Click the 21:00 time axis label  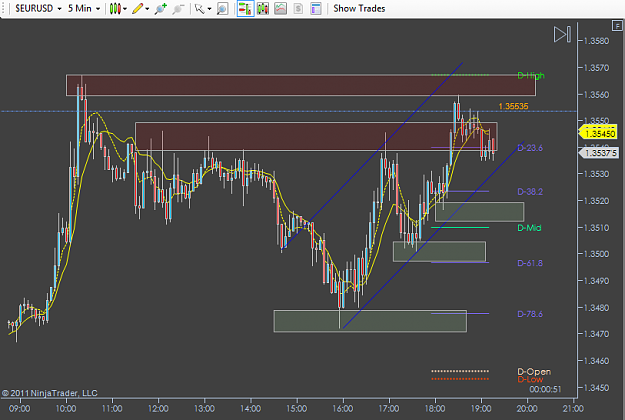(573, 409)
